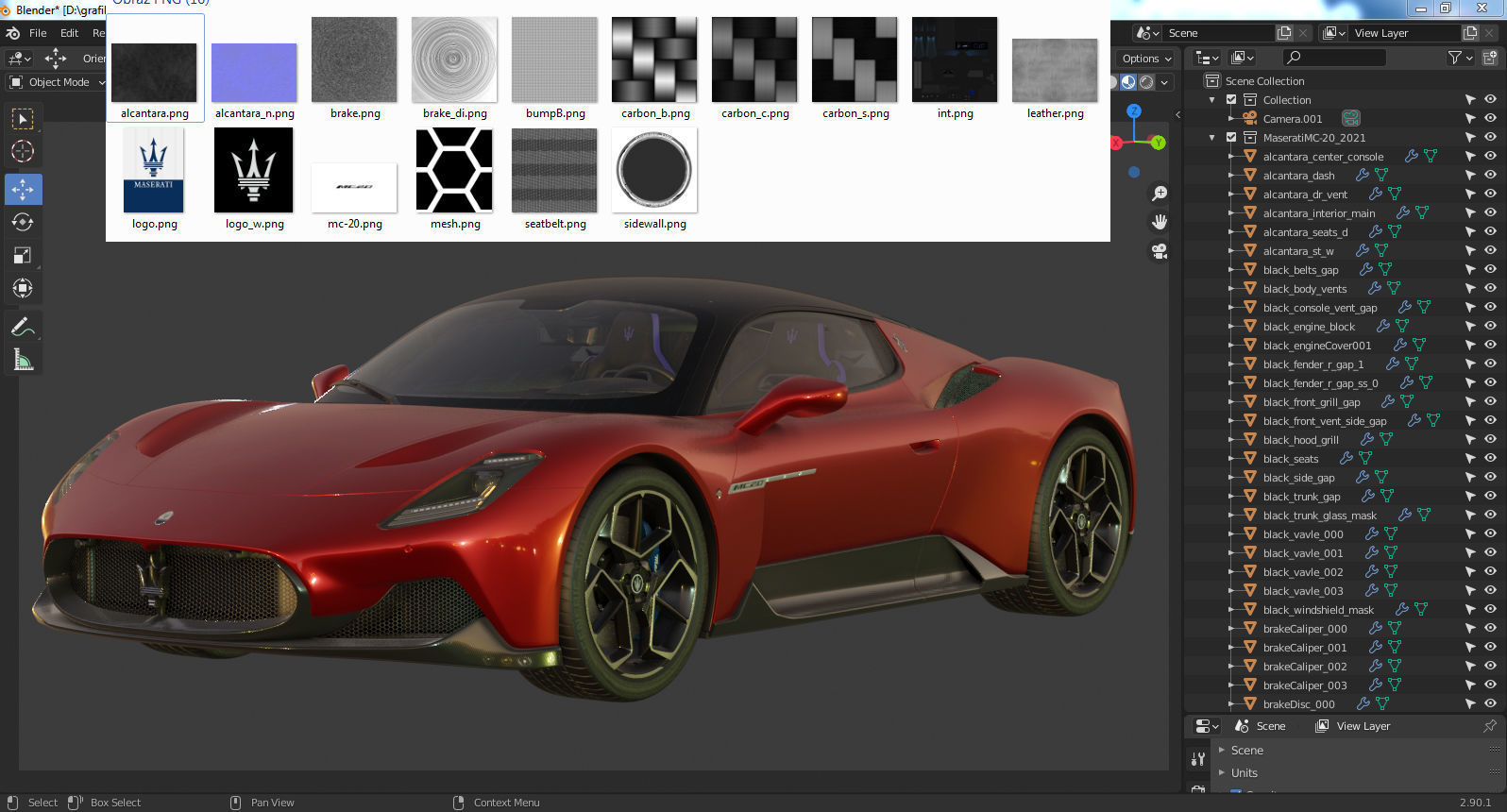Activate the Scale tool
Screen dimensions: 1507x812
point(23,256)
